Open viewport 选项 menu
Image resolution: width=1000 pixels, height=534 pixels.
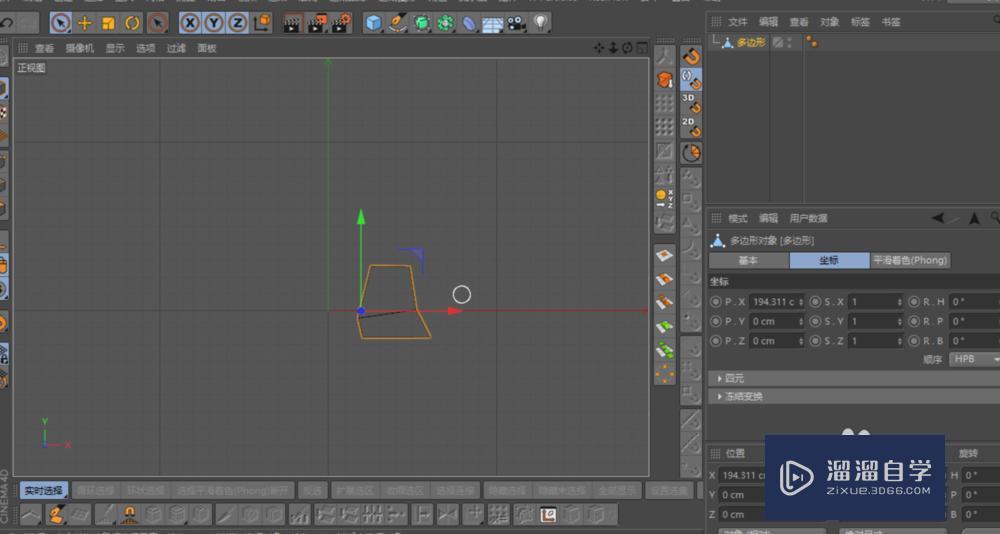pos(146,48)
